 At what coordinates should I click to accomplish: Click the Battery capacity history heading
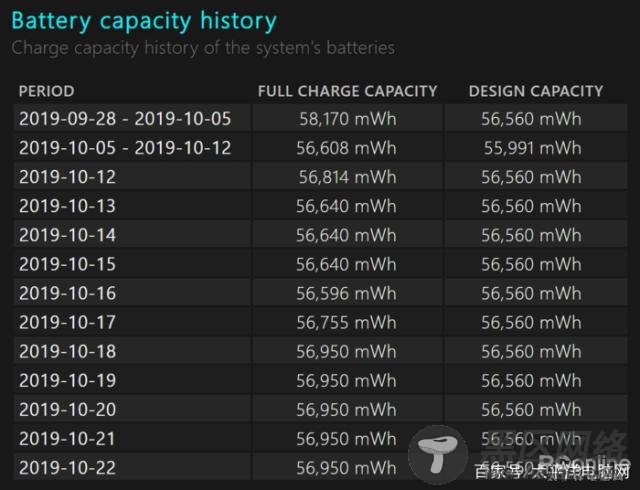point(144,21)
